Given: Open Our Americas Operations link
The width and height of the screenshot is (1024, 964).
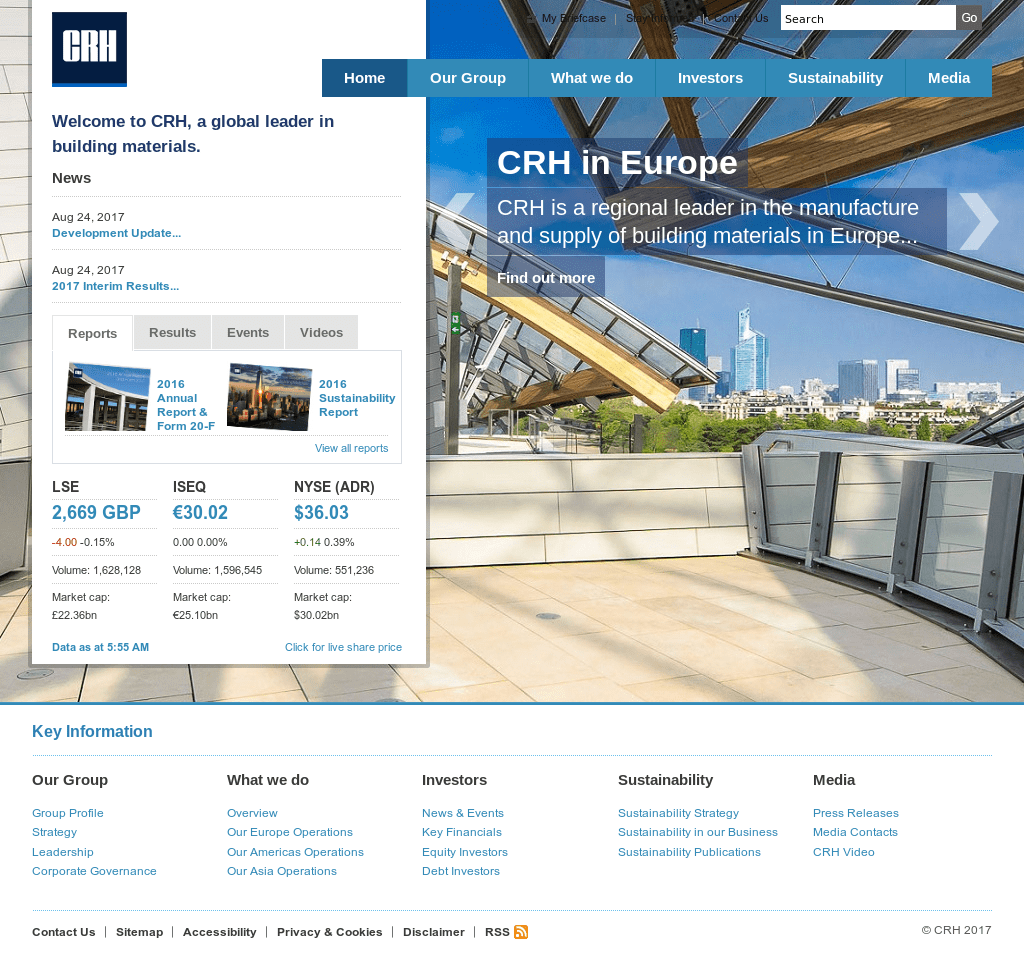Looking at the screenshot, I should click(x=295, y=852).
